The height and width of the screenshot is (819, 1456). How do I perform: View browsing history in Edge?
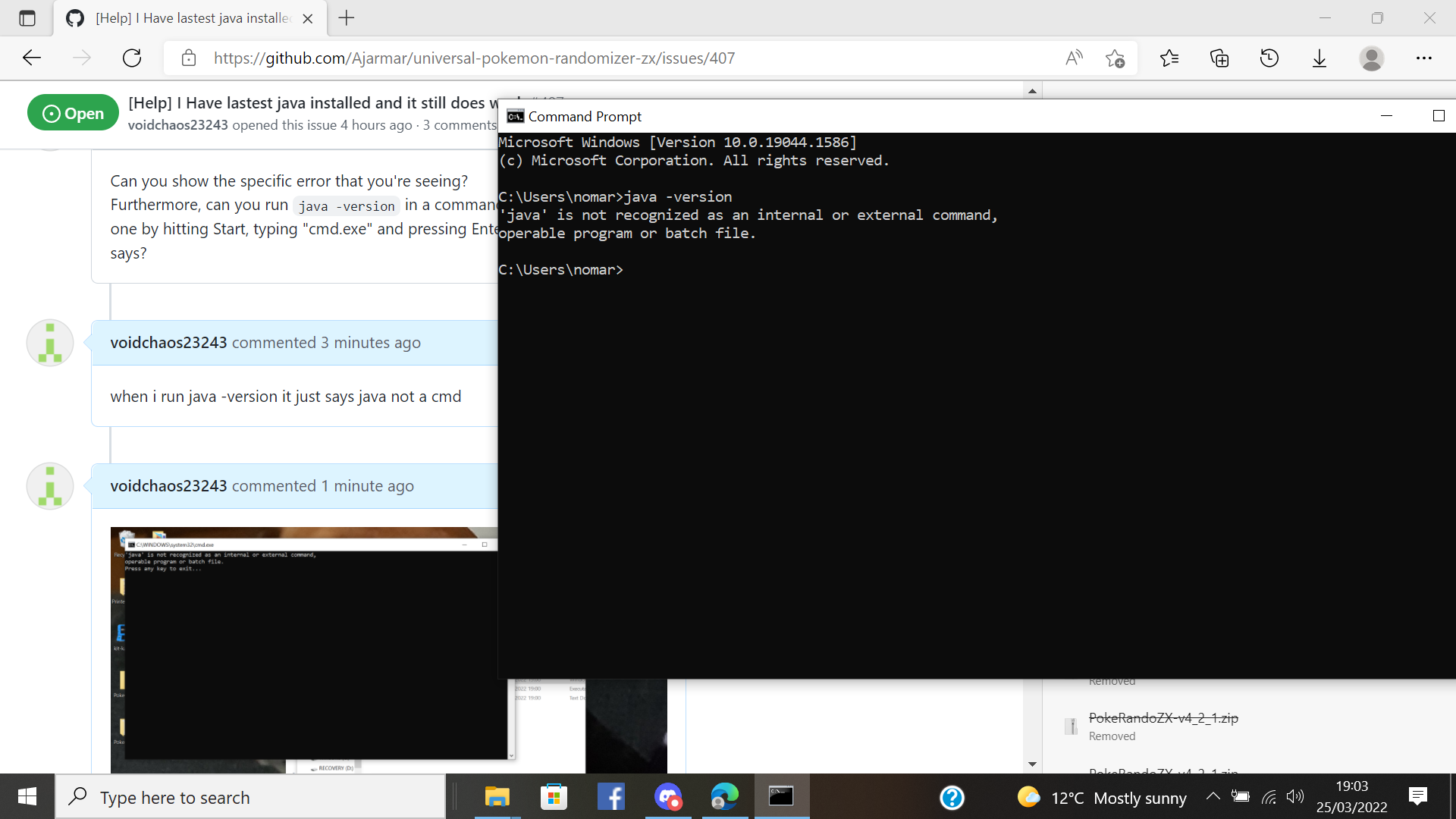click(x=1269, y=58)
